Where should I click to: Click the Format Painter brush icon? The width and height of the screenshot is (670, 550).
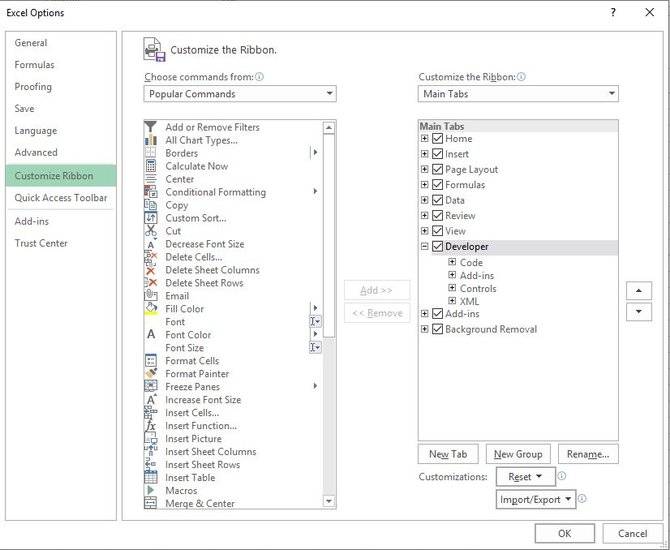[150, 374]
